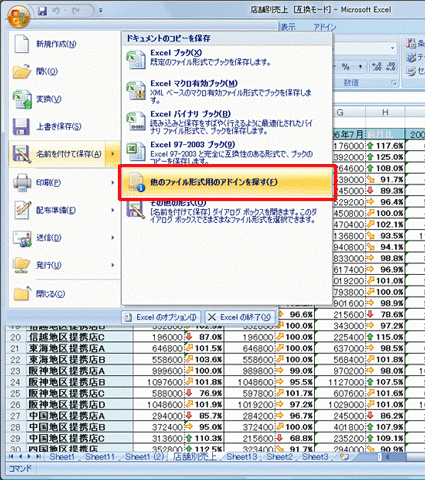
Task: Click previous-sheet navigation arrow
Action: tap(21, 456)
